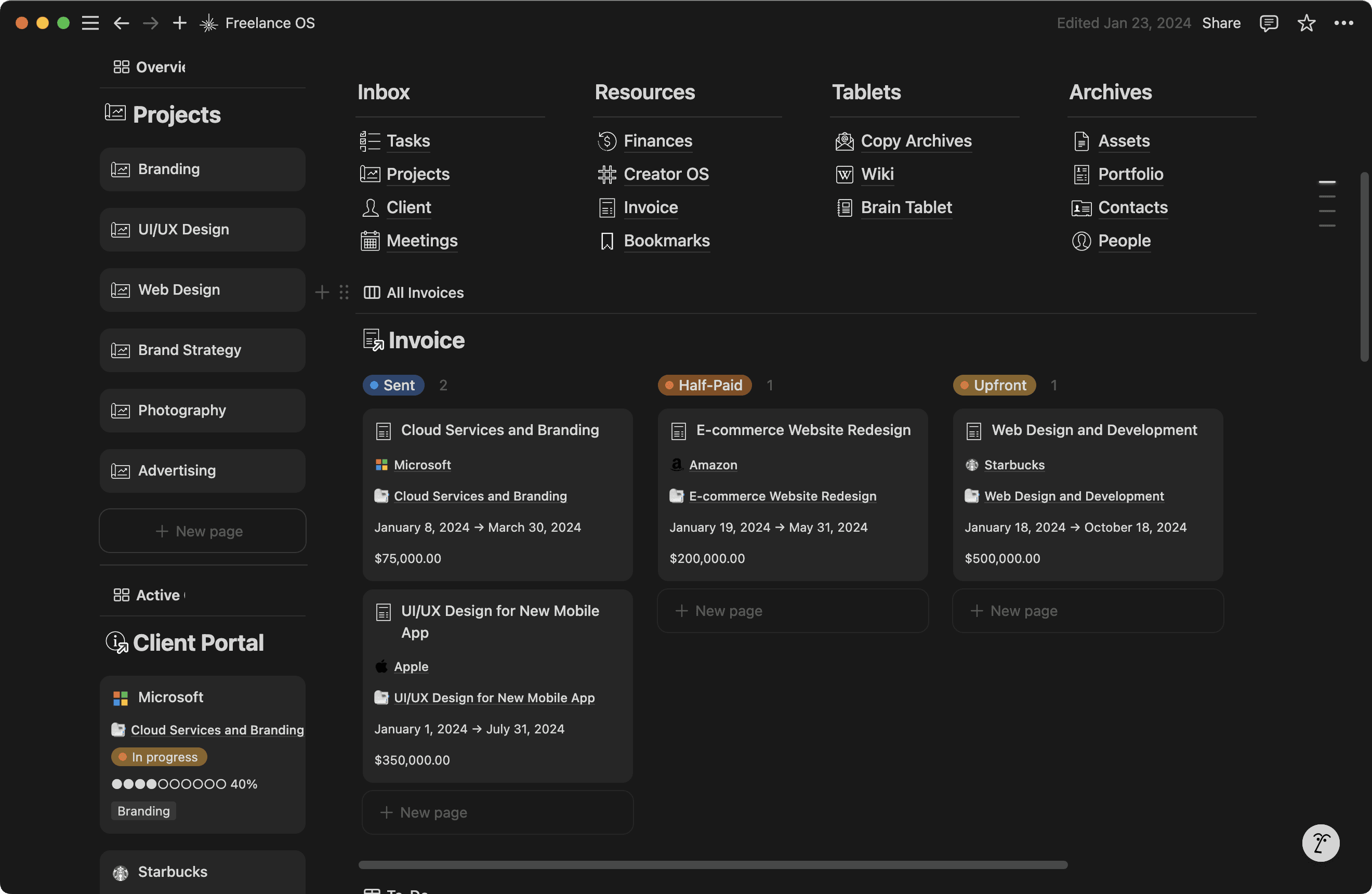Add New page in Upfront column

click(1088, 610)
